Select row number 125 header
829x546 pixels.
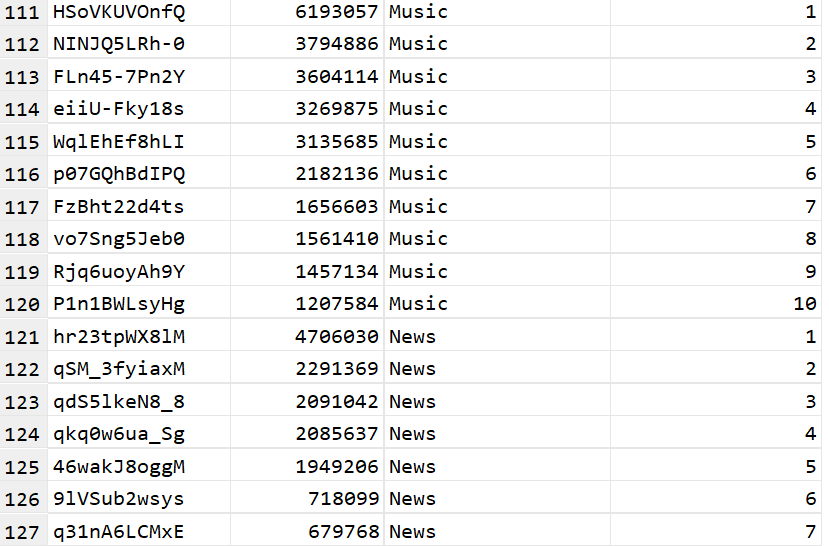point(23,467)
